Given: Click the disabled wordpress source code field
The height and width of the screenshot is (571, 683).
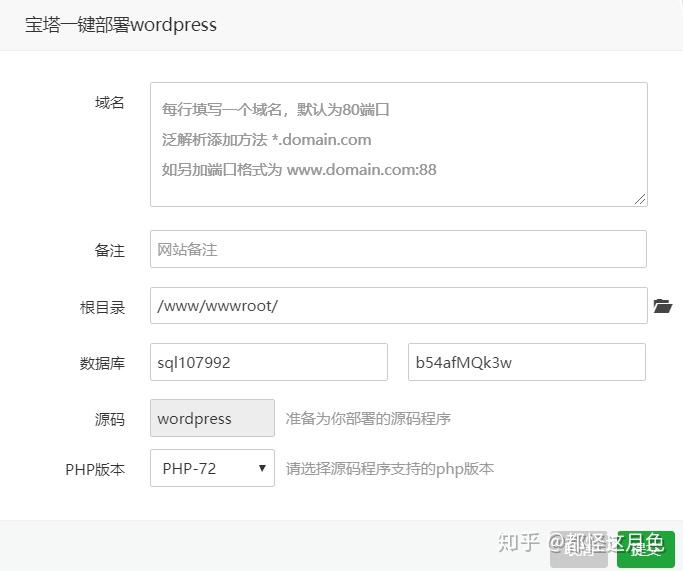Looking at the screenshot, I should 212,418.
